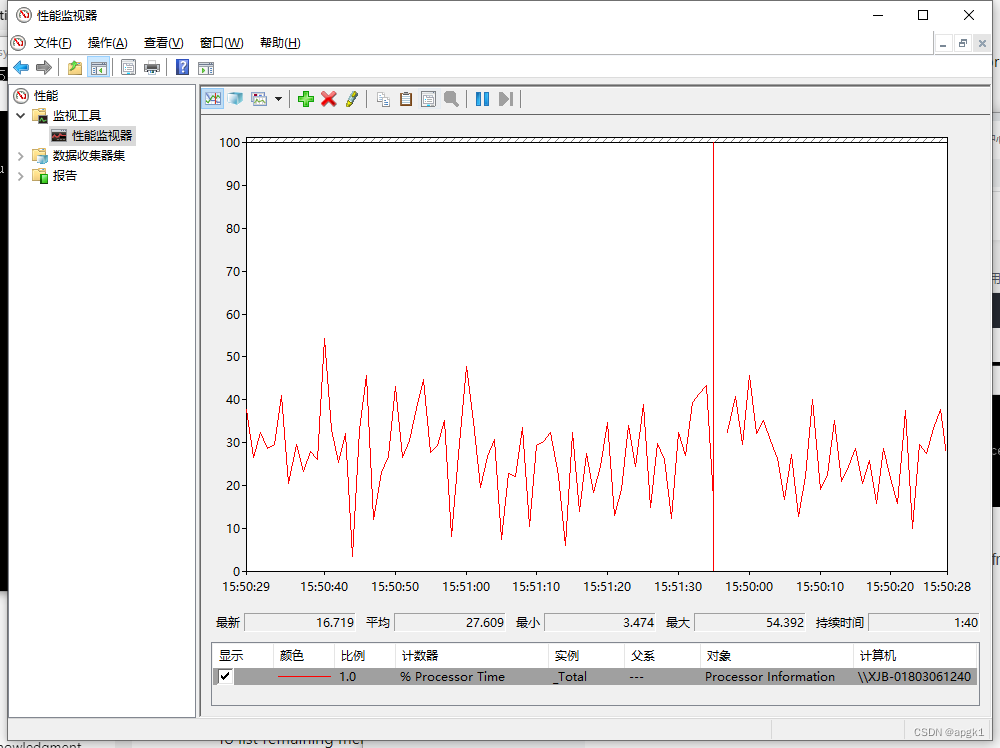Select the % Processor Time counter row
The height and width of the screenshot is (748, 1000).
click(595, 676)
